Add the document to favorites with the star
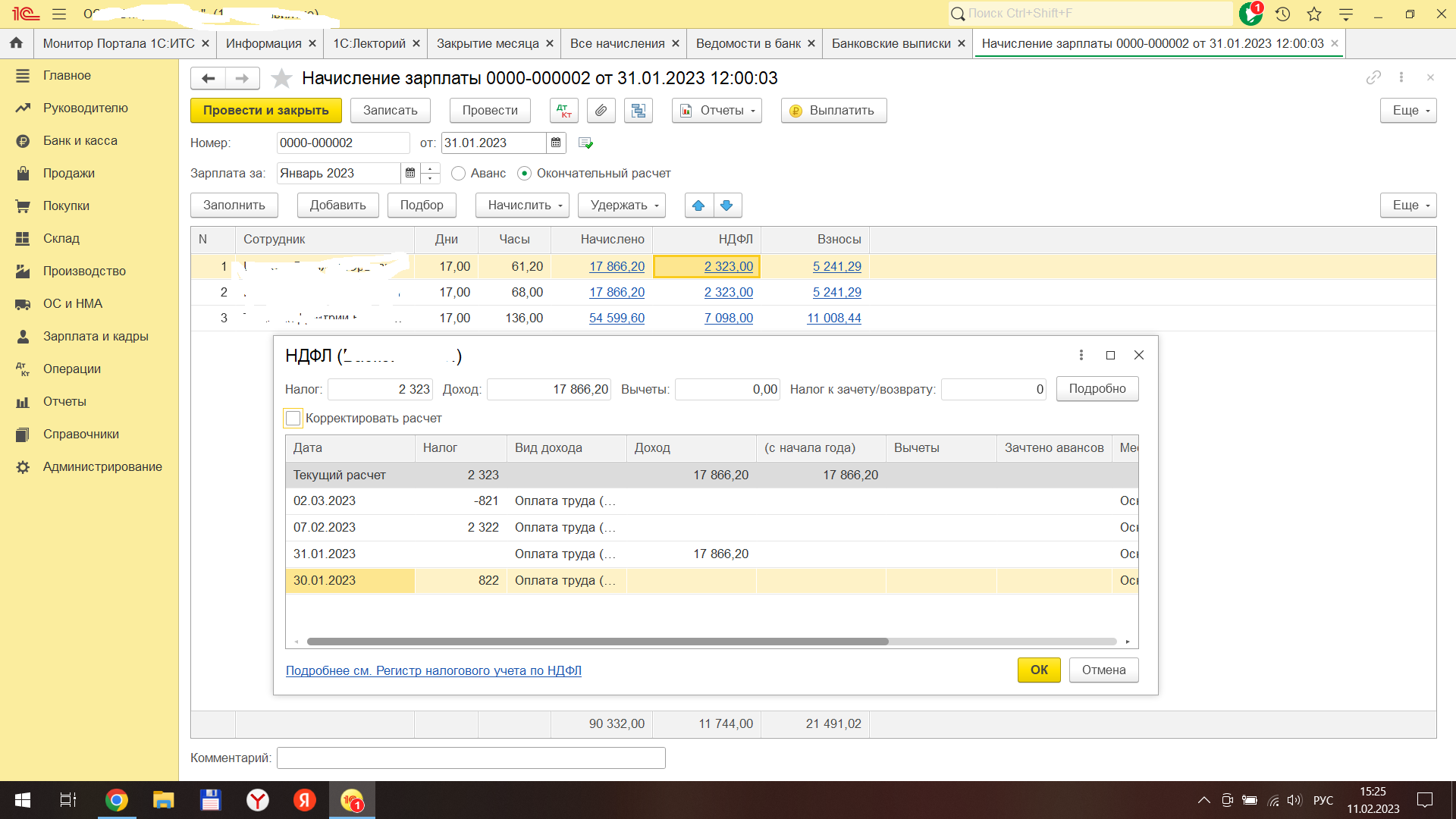Viewport: 1456px width, 819px height. 281,78
